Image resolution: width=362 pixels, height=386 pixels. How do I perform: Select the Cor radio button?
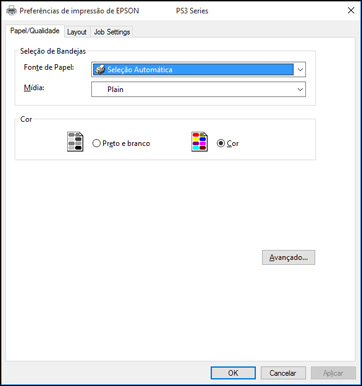[221, 143]
